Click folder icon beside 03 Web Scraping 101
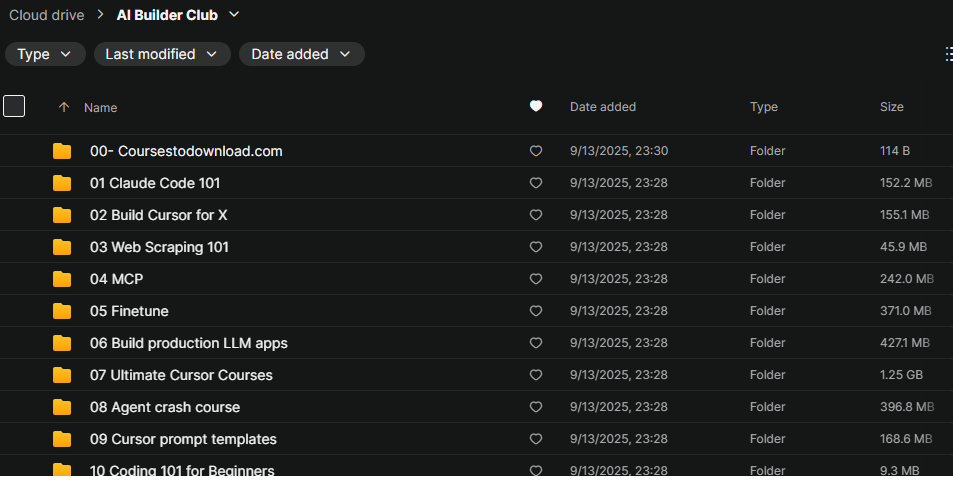 62,247
